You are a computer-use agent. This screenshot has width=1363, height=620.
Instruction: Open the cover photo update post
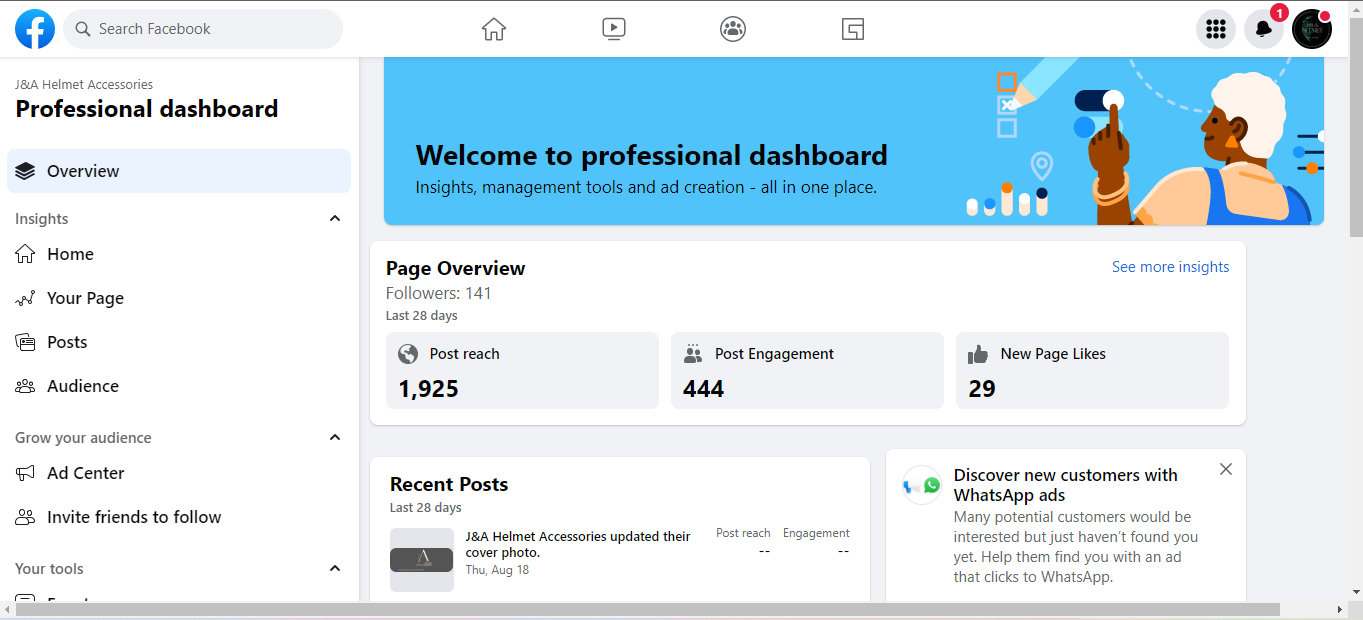pos(578,545)
